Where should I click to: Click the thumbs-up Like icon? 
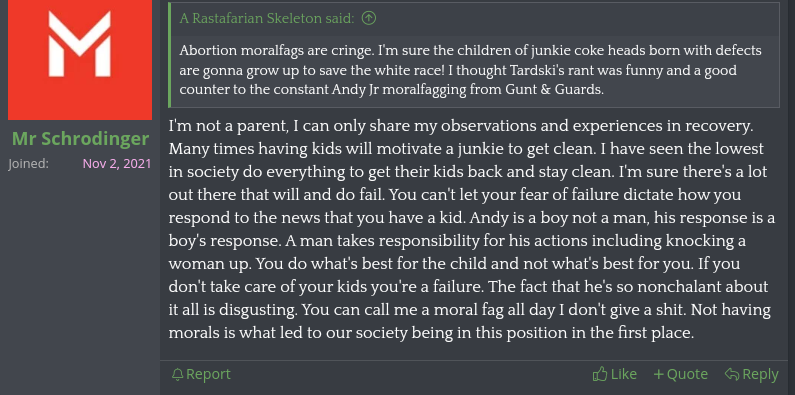[x=600, y=374]
